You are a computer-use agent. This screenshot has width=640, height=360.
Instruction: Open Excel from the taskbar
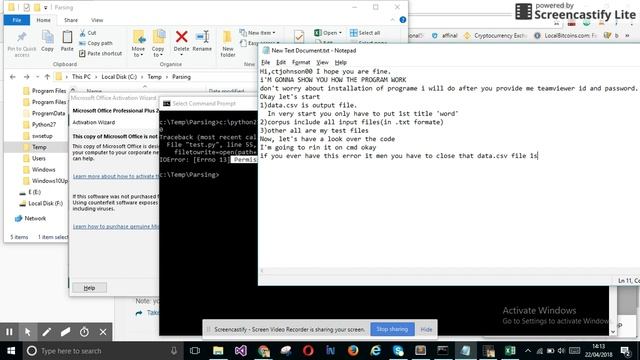(510, 351)
